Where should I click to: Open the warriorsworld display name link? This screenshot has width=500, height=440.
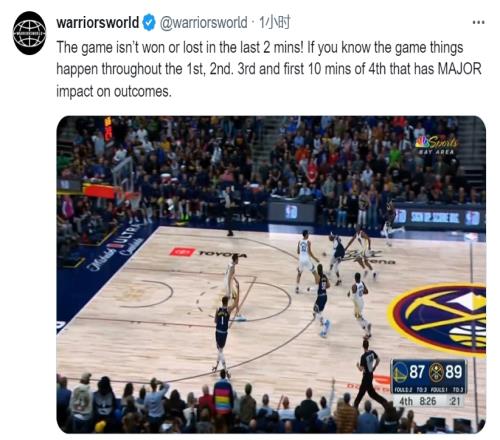[x=98, y=22]
